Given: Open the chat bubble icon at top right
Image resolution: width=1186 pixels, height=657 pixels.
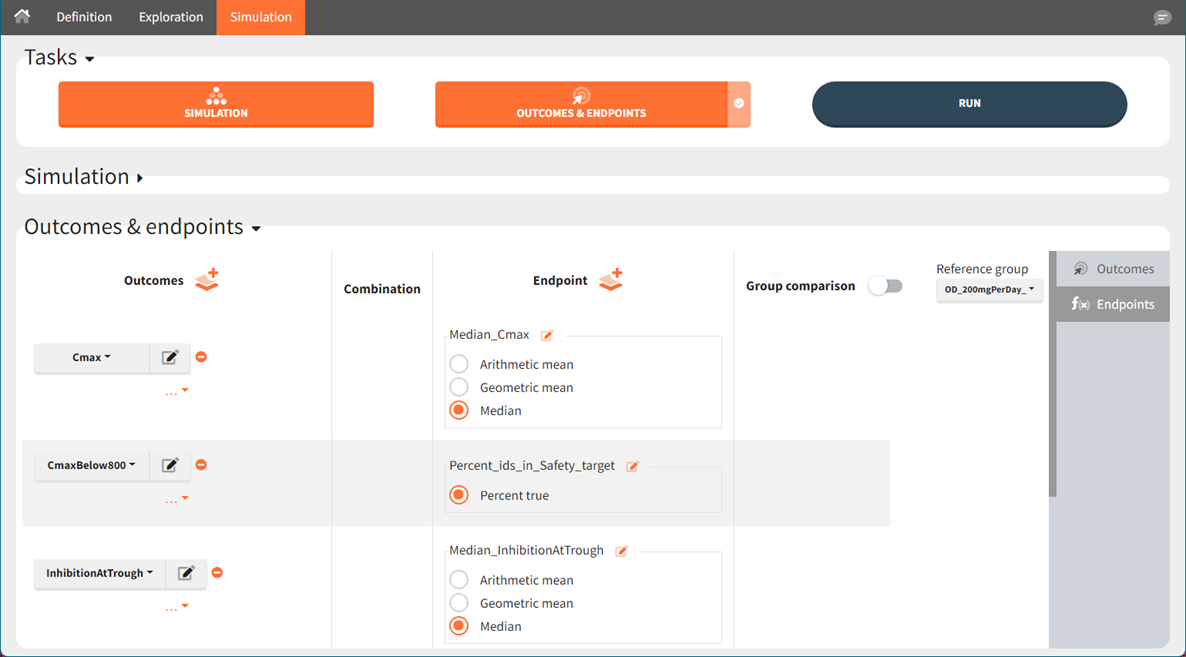Looking at the screenshot, I should tap(1161, 17).
